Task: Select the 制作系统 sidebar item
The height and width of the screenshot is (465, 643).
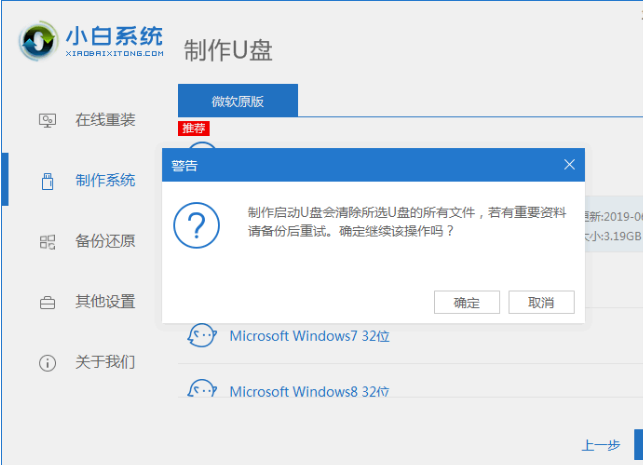Action: pos(105,180)
